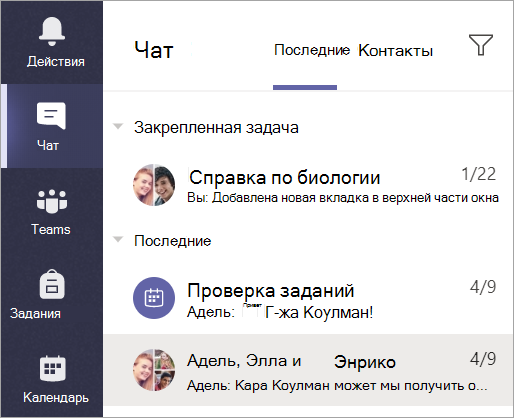The width and height of the screenshot is (514, 418).
Task: Open the Справка по биологии chat
Action: pos(308,185)
